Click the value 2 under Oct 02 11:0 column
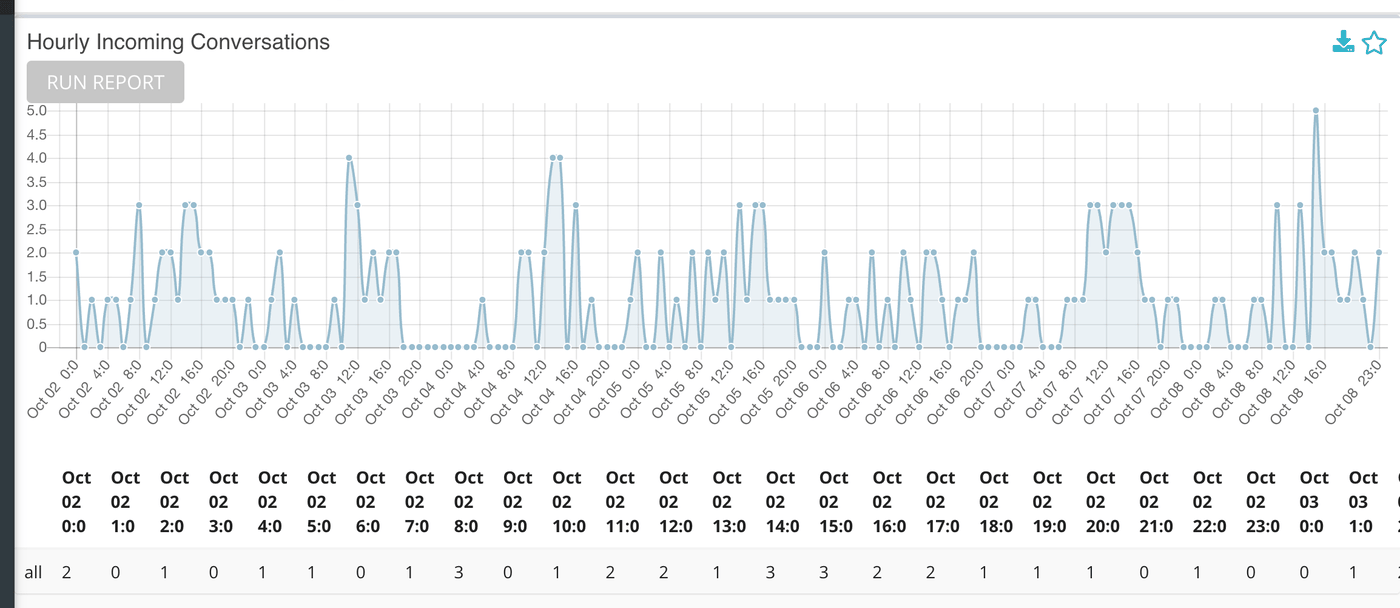This screenshot has width=1400, height=608. 611,572
